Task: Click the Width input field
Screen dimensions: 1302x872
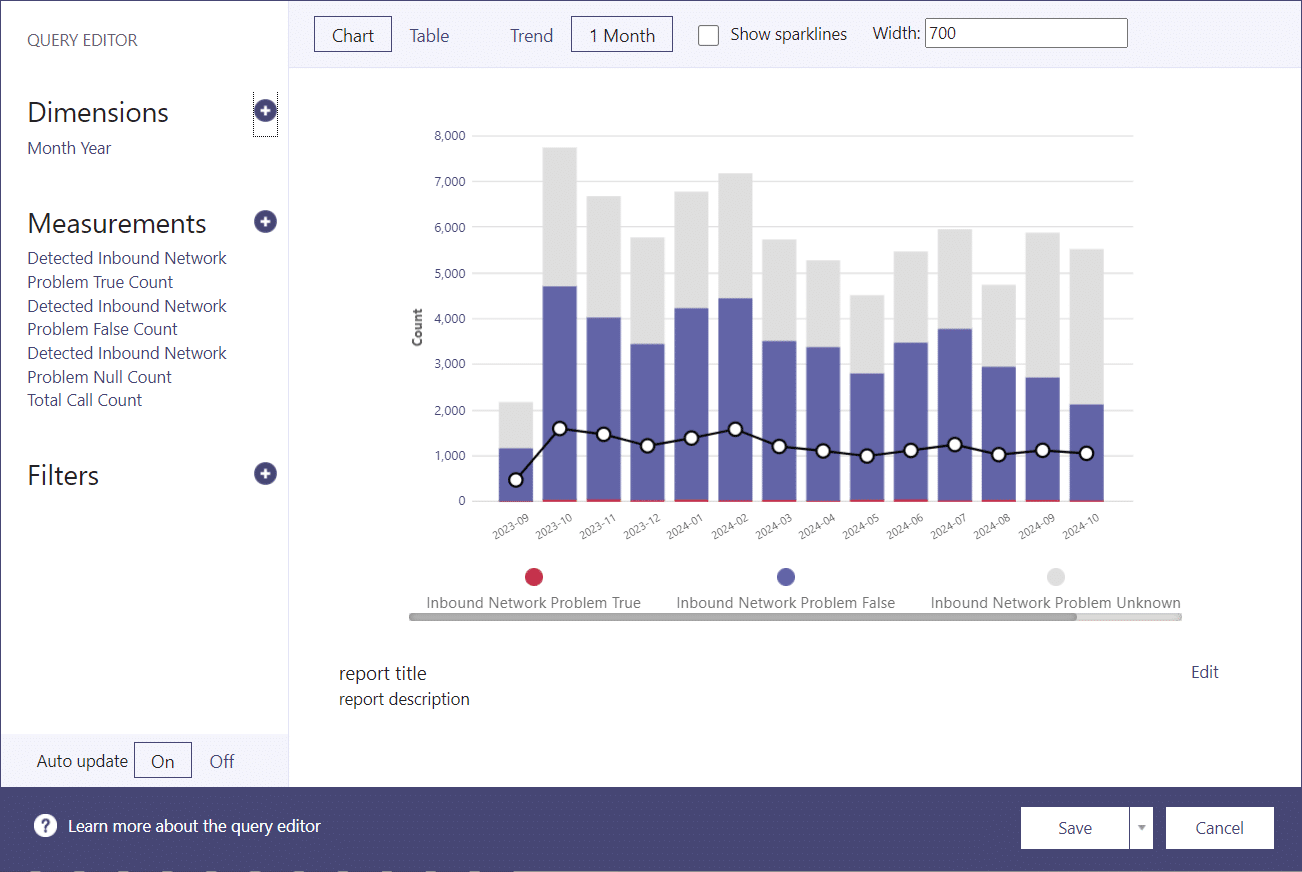Action: [1025, 33]
